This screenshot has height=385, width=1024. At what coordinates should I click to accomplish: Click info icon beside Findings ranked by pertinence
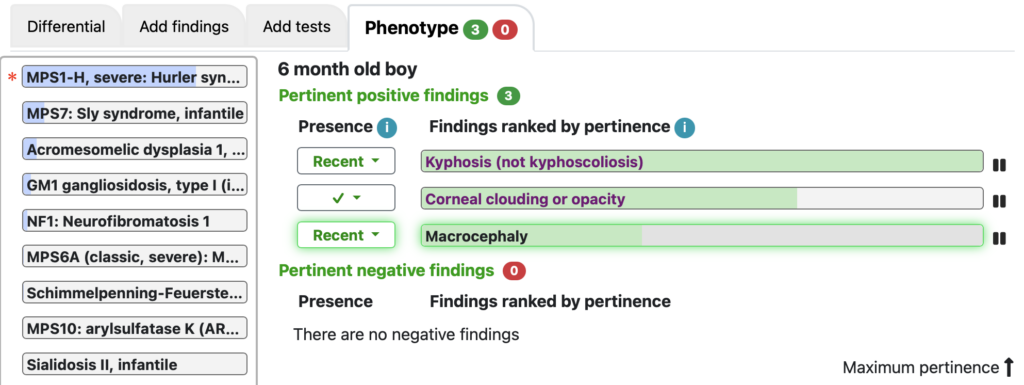[684, 127]
